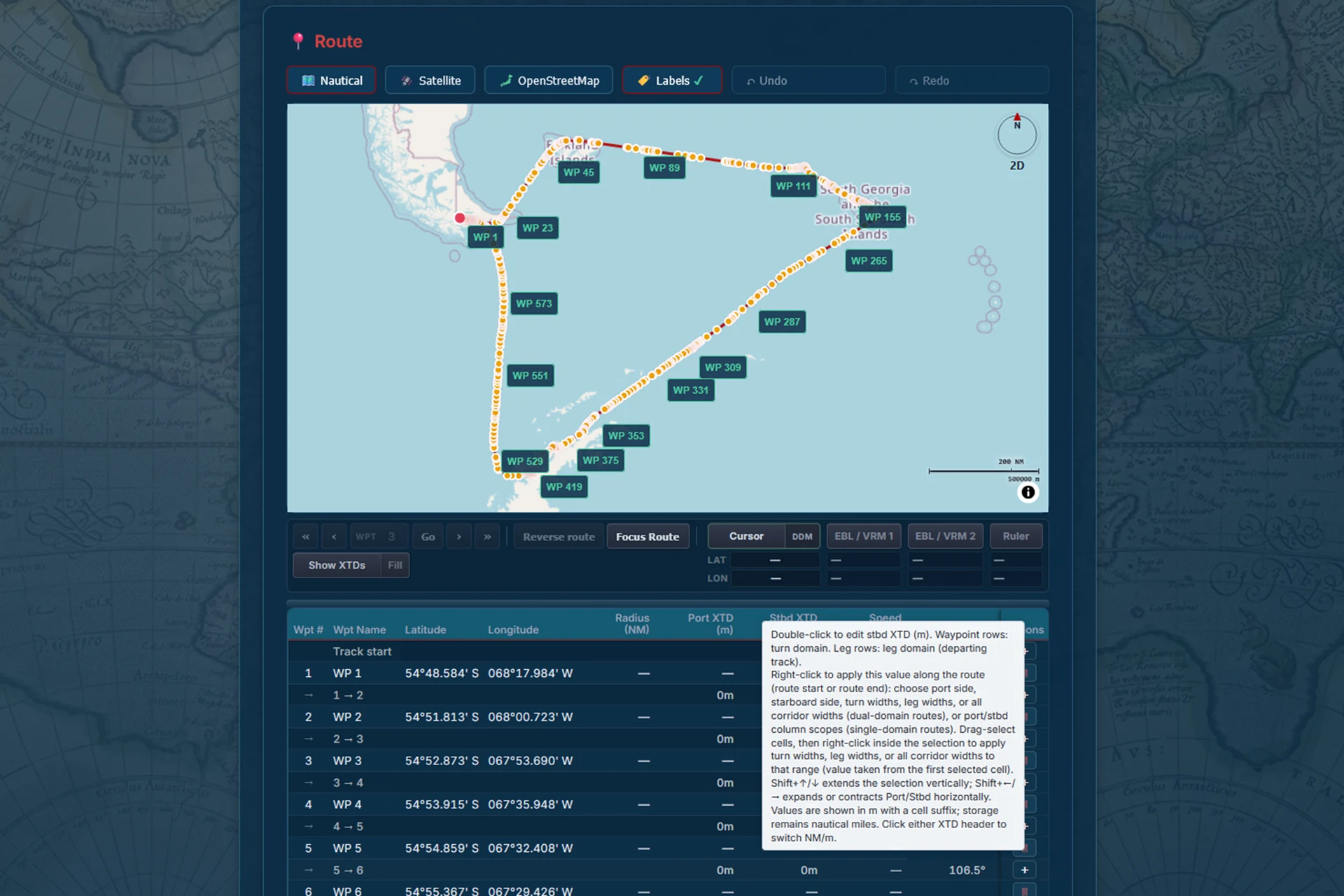Click the Port XTD (m) column header
This screenshot has height=896, width=1344.
click(710, 623)
